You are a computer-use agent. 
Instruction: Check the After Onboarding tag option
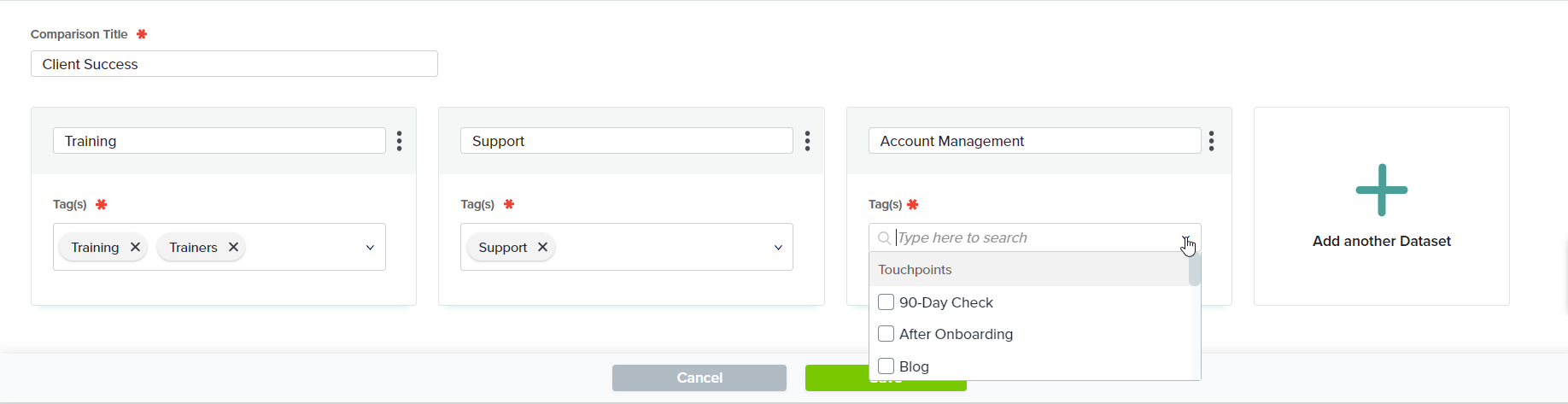[886, 334]
